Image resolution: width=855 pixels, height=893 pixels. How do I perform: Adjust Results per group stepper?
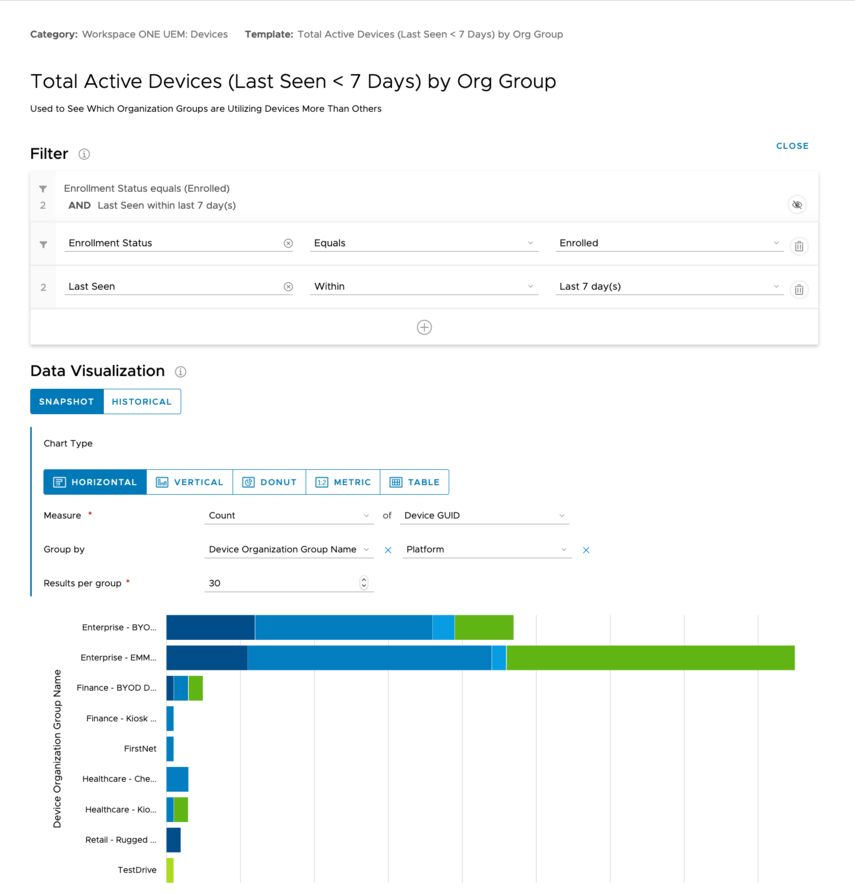click(364, 583)
